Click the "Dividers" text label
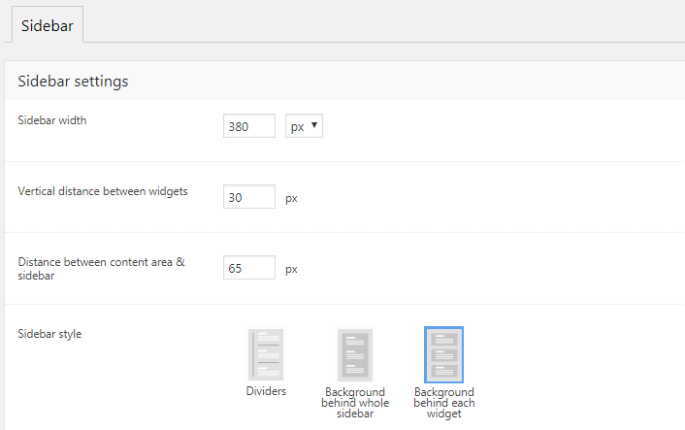The image size is (685, 430). [x=265, y=391]
